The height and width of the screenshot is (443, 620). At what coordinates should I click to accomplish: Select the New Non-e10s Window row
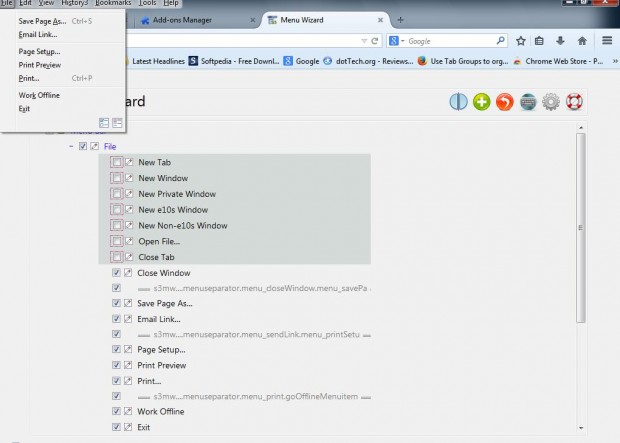234,225
